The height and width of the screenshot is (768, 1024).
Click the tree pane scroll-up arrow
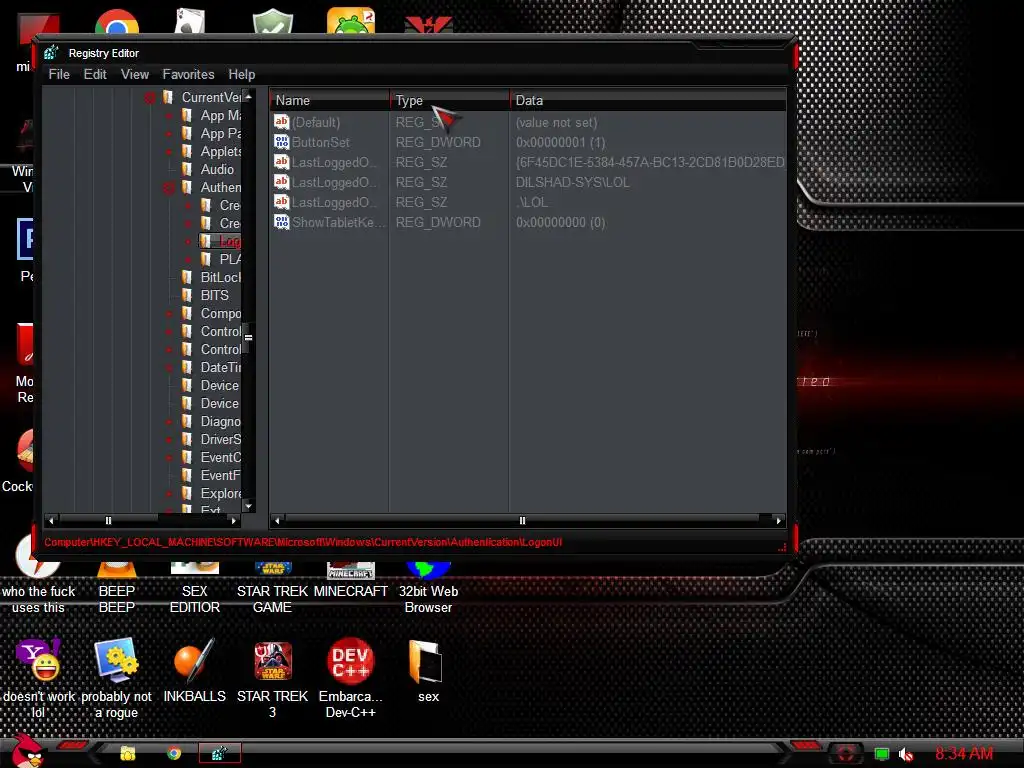(x=248, y=96)
